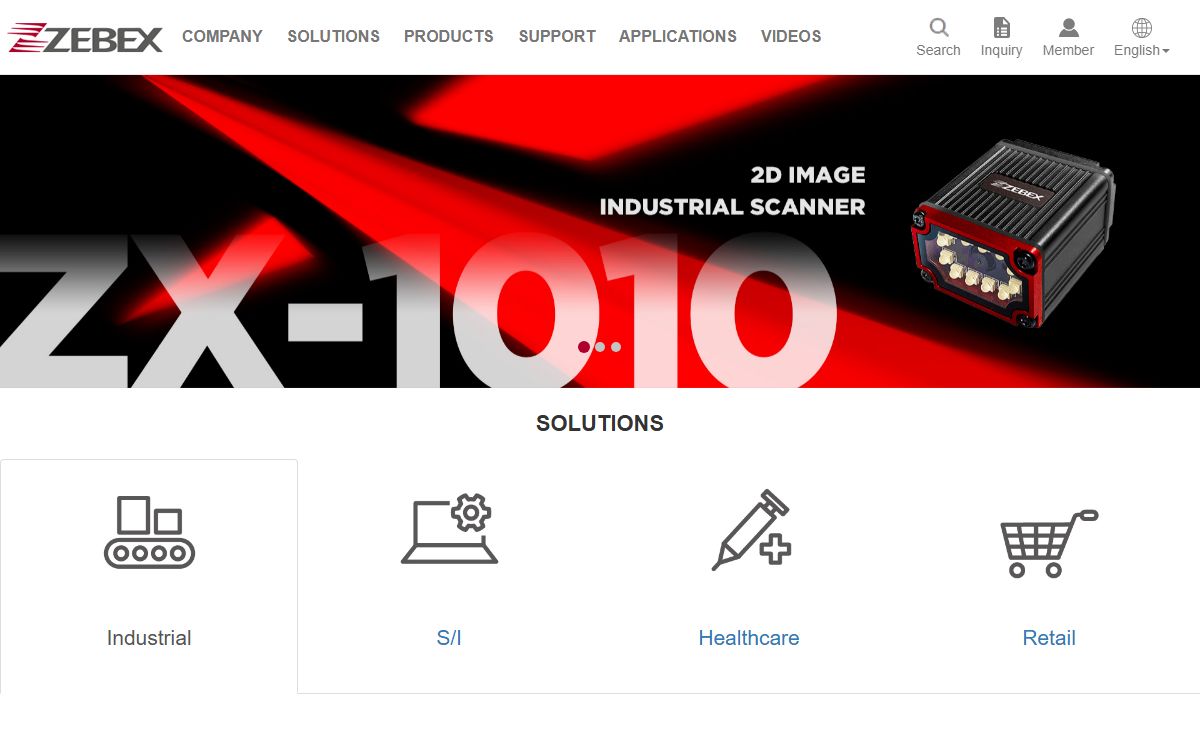
Task: Click the S/I laptop gear icon
Action: (449, 529)
